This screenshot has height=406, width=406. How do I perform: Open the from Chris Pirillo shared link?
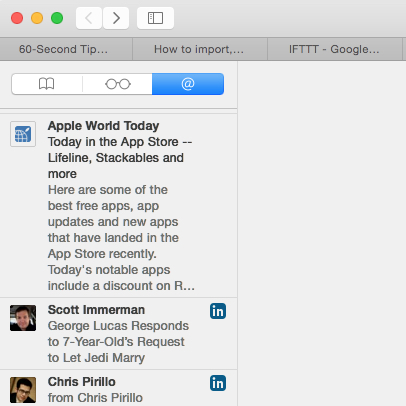[95, 398]
